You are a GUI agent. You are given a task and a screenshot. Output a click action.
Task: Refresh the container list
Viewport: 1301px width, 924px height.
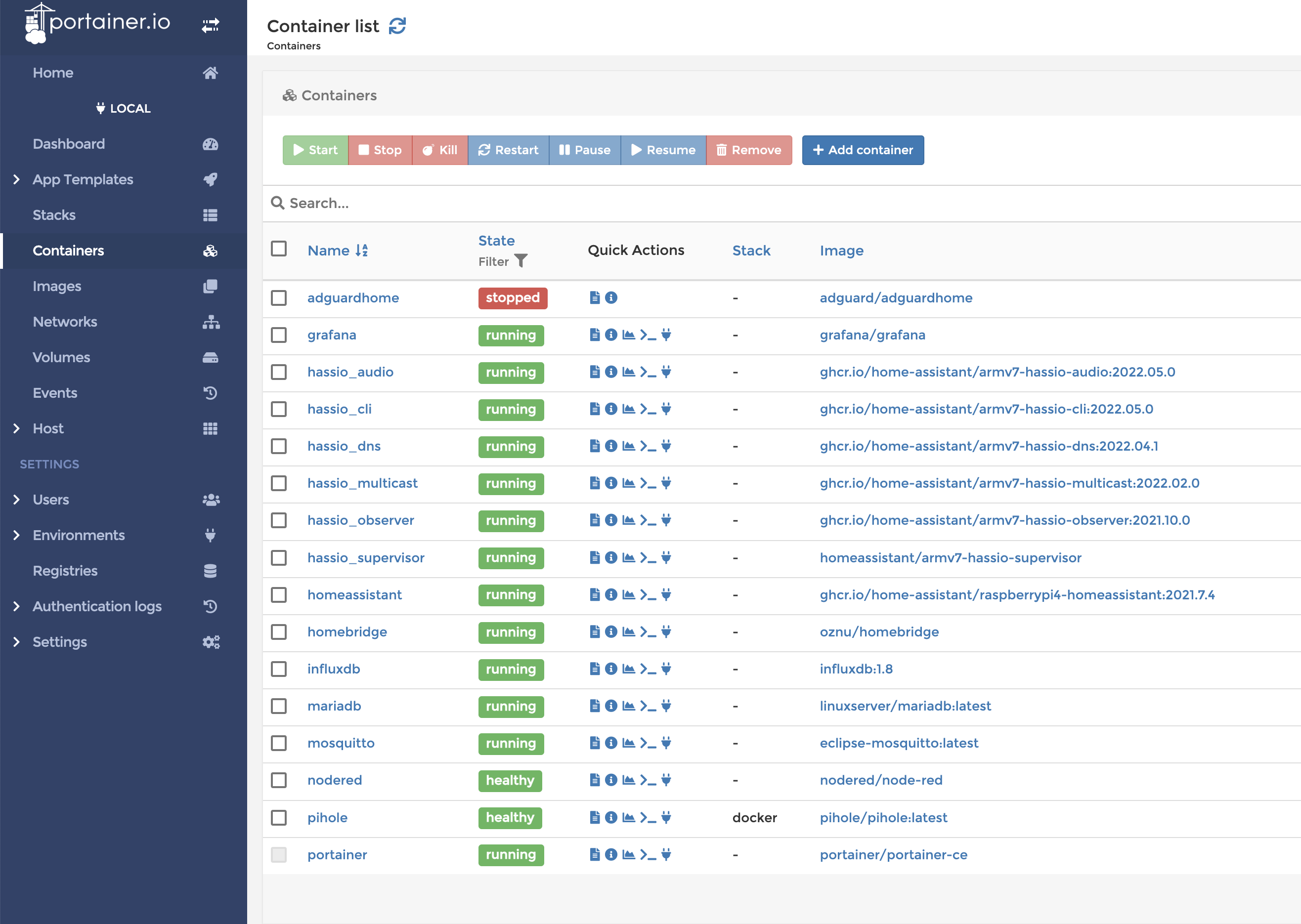click(x=397, y=26)
